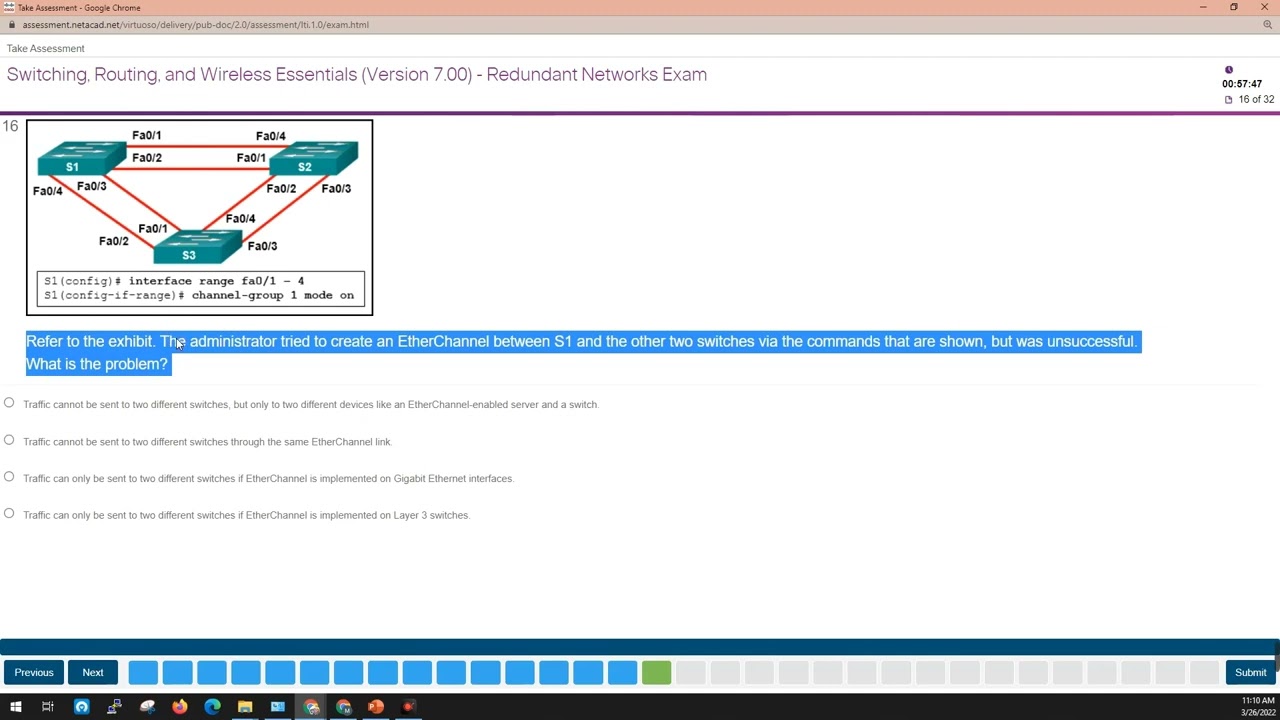Jump to the first blue question box
The image size is (1280, 720).
tap(143, 672)
